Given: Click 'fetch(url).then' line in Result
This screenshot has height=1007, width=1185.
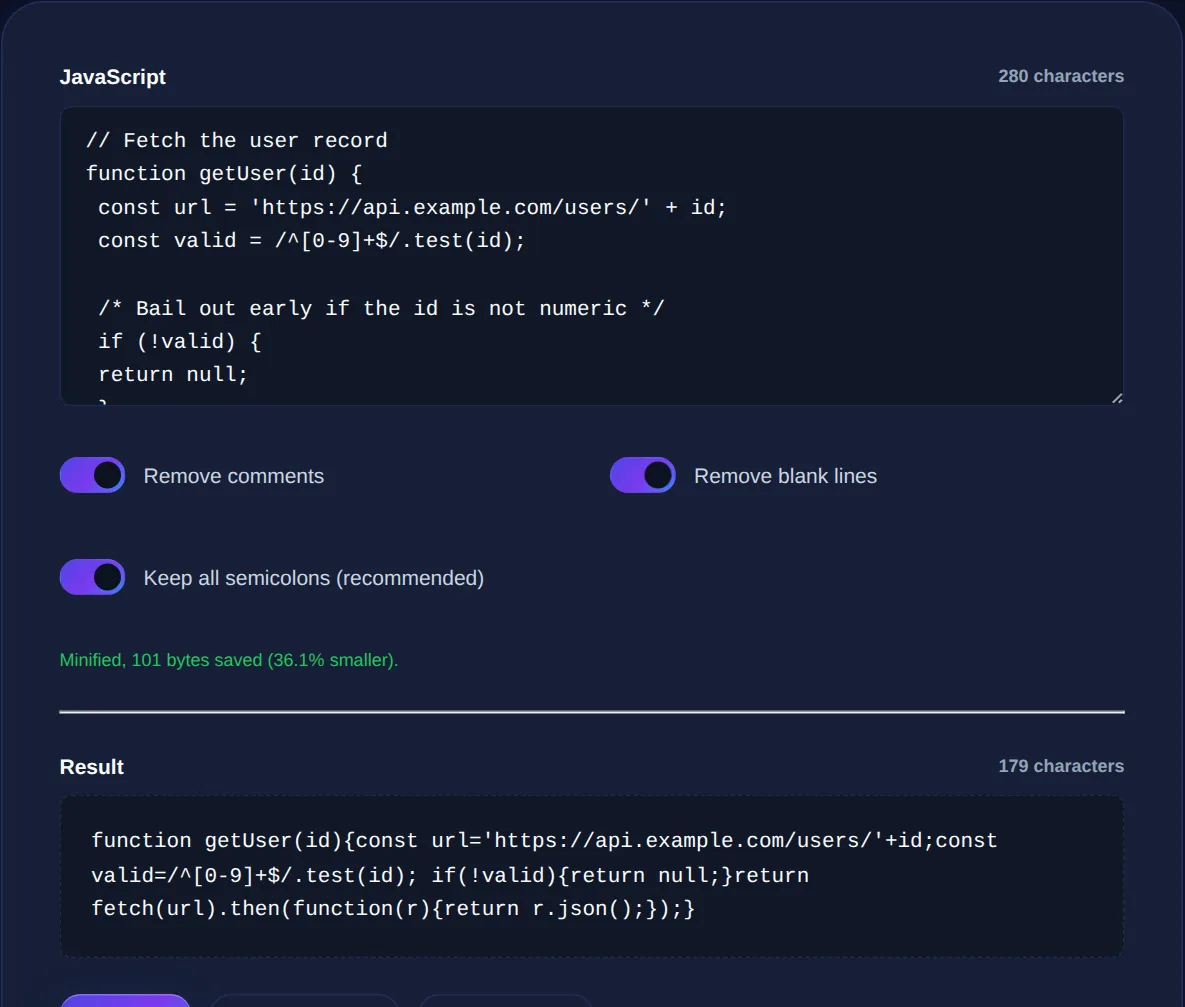Looking at the screenshot, I should tap(393, 908).
